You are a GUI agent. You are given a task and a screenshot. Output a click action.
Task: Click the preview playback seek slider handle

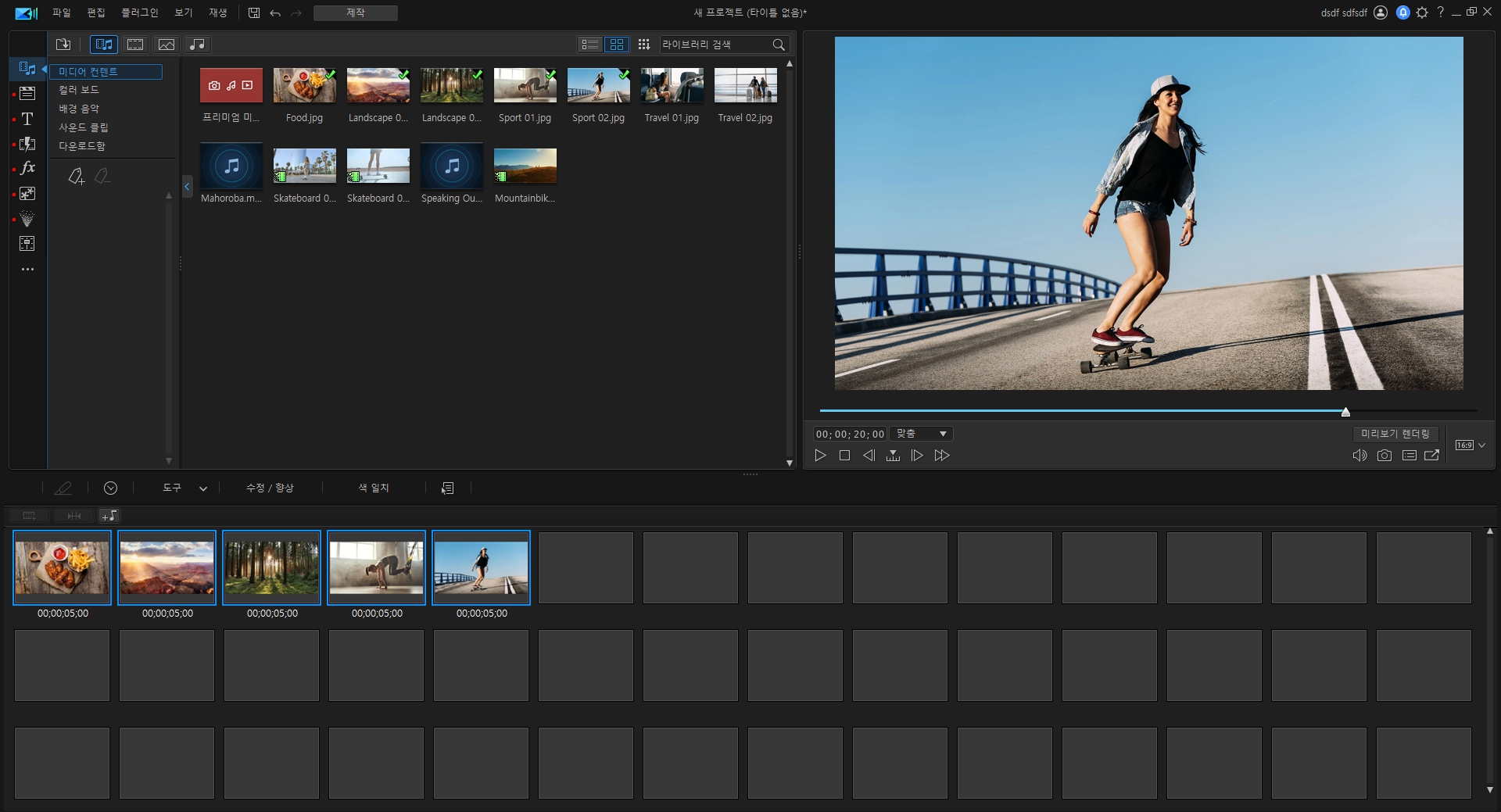pos(1345,412)
